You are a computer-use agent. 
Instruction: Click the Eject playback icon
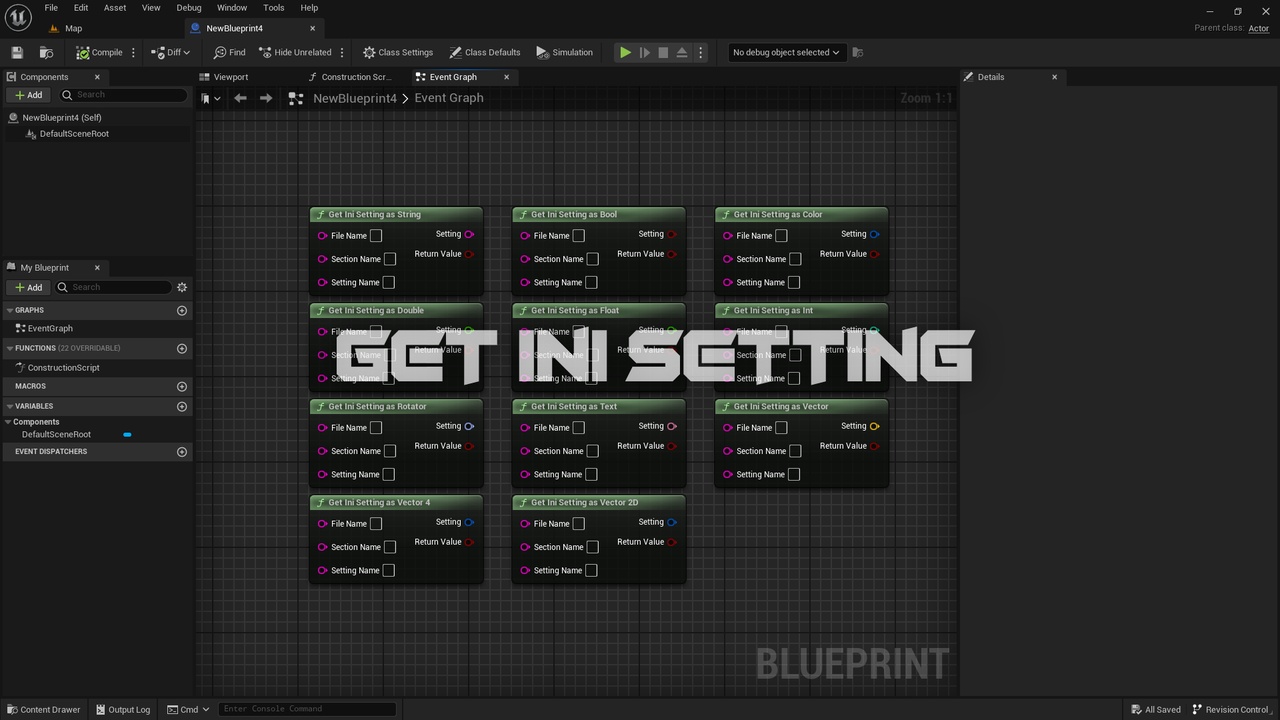pos(682,52)
